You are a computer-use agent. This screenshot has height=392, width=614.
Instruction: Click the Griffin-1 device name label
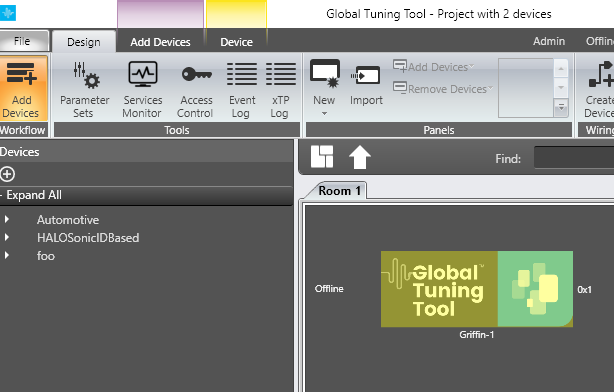(x=477, y=334)
